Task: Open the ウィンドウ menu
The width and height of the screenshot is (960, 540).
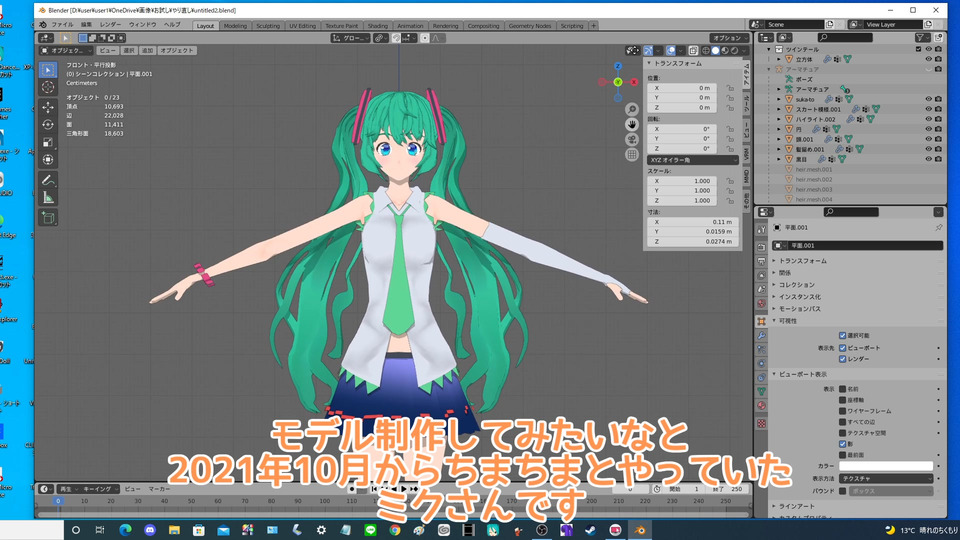Action: pyautogui.click(x=143, y=24)
